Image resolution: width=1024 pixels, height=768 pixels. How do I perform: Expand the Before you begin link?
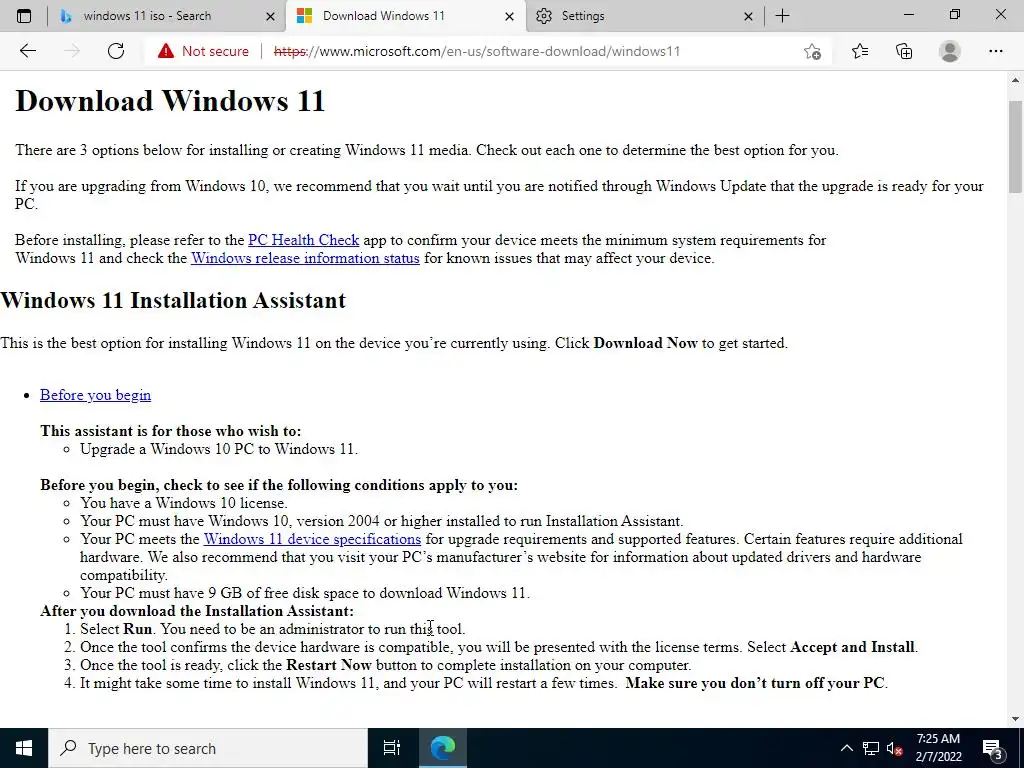tap(95, 395)
